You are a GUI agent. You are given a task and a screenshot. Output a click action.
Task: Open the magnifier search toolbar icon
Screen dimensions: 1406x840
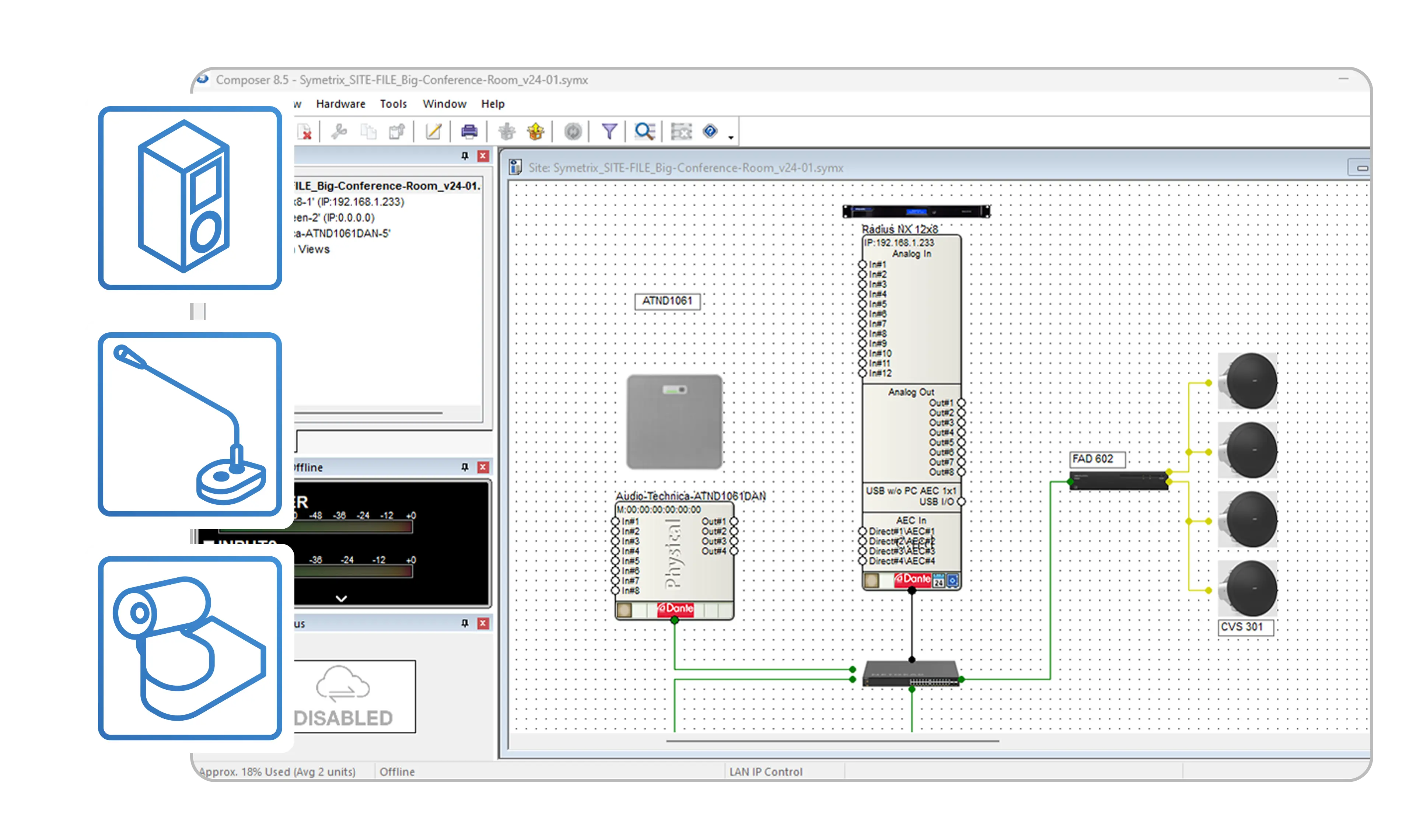tap(644, 131)
